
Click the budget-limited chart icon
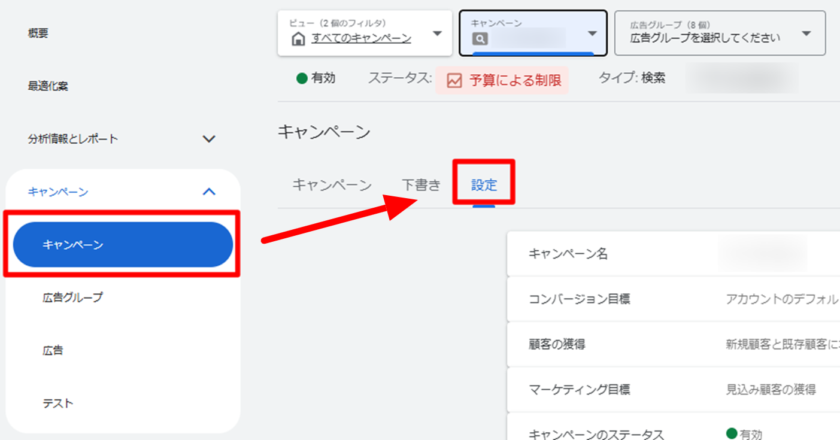tap(454, 80)
